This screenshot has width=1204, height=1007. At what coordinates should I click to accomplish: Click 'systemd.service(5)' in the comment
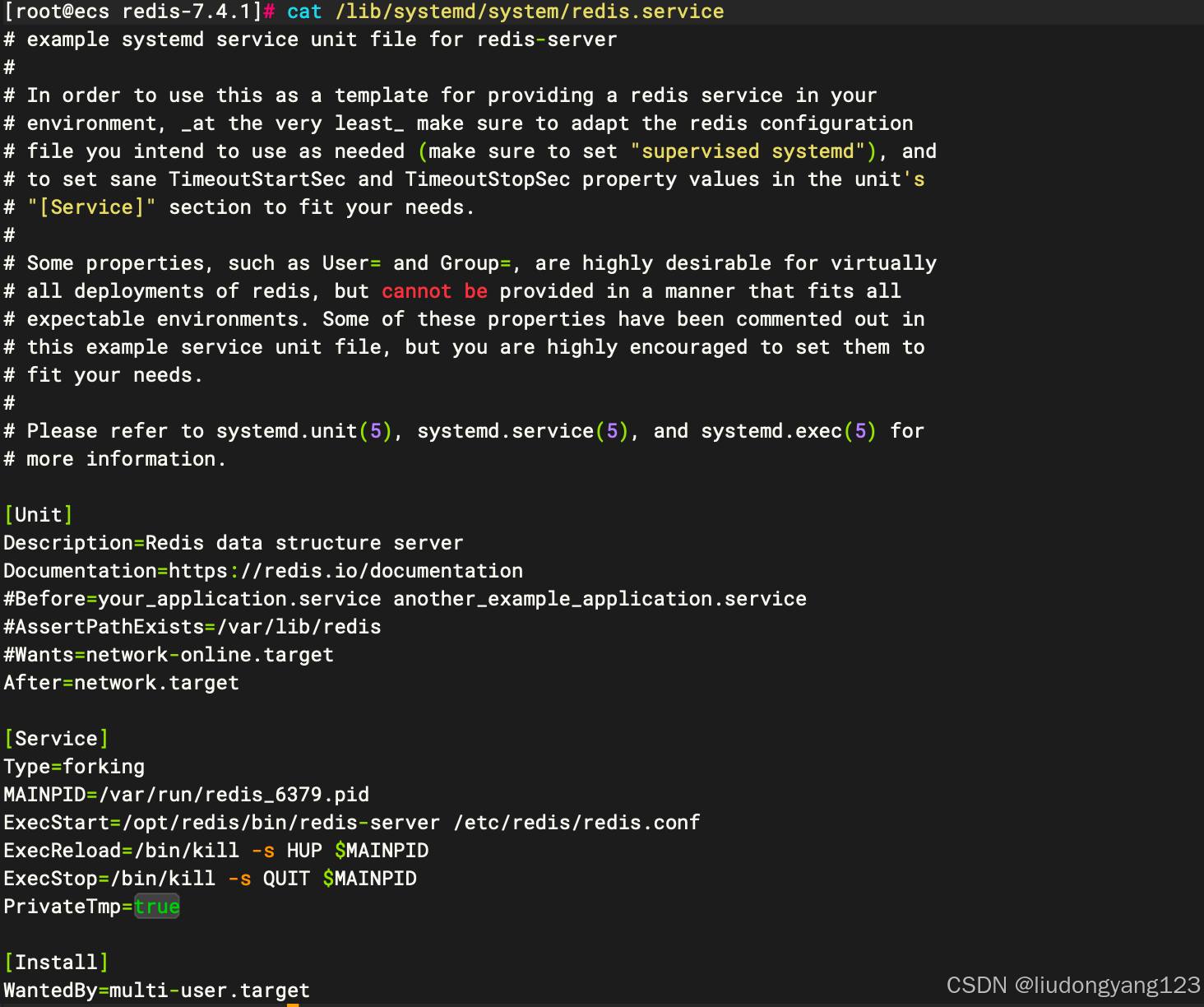(524, 431)
